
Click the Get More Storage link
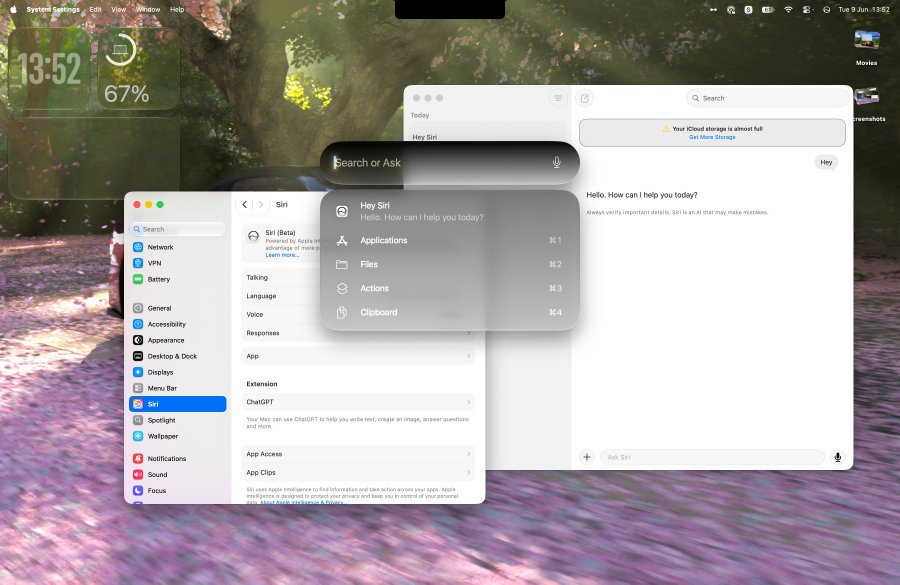[712, 137]
